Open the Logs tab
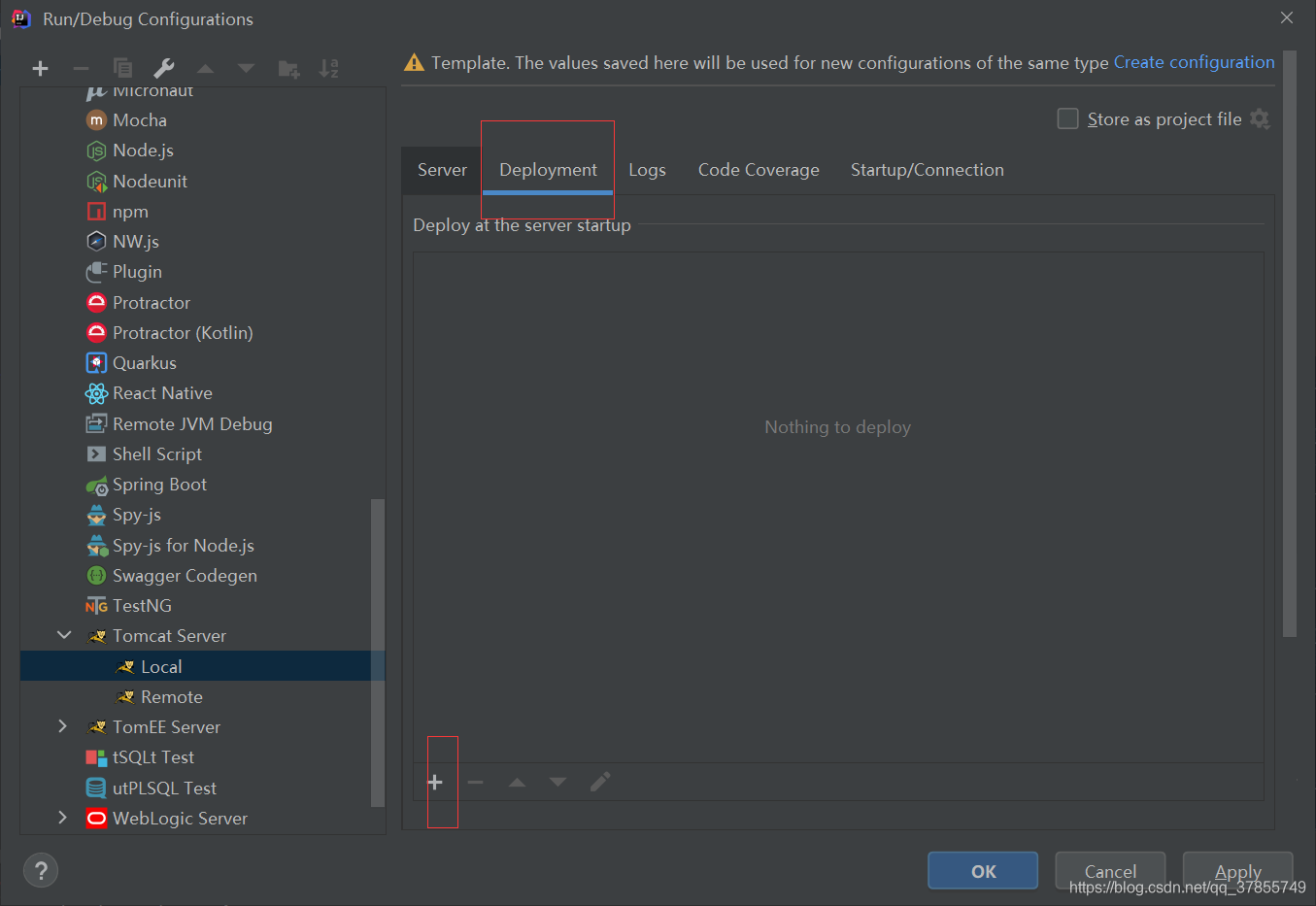This screenshot has width=1316, height=906. click(647, 170)
